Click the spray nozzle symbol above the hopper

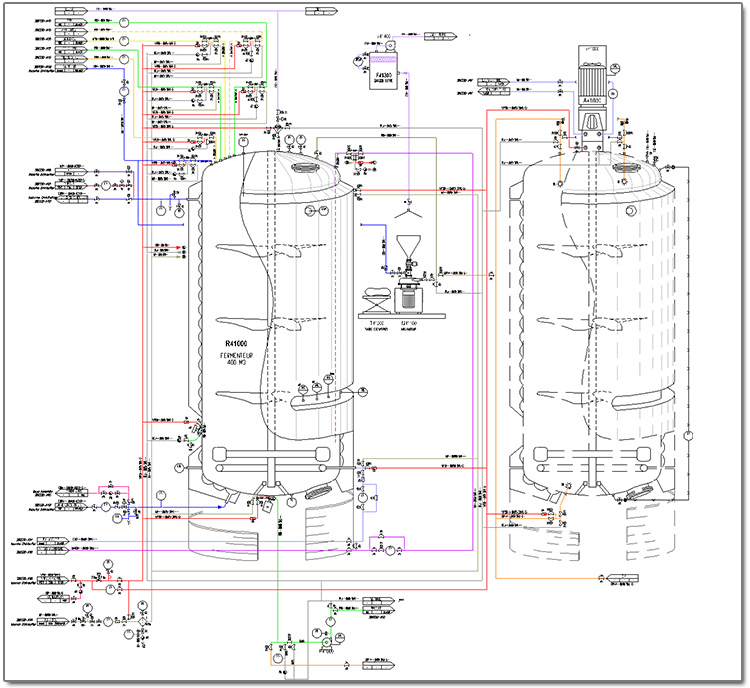click(409, 210)
